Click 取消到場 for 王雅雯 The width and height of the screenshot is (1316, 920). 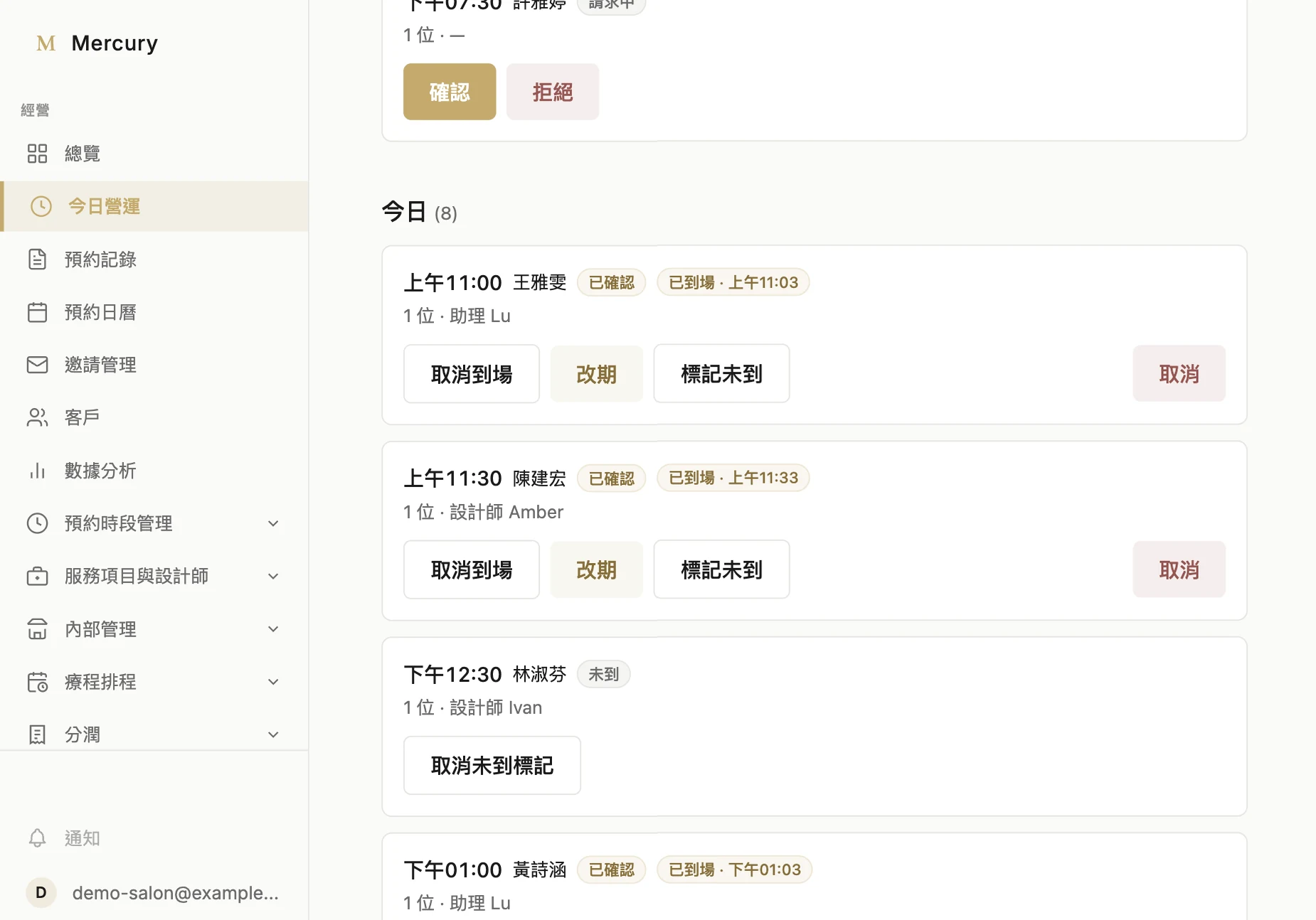472,374
